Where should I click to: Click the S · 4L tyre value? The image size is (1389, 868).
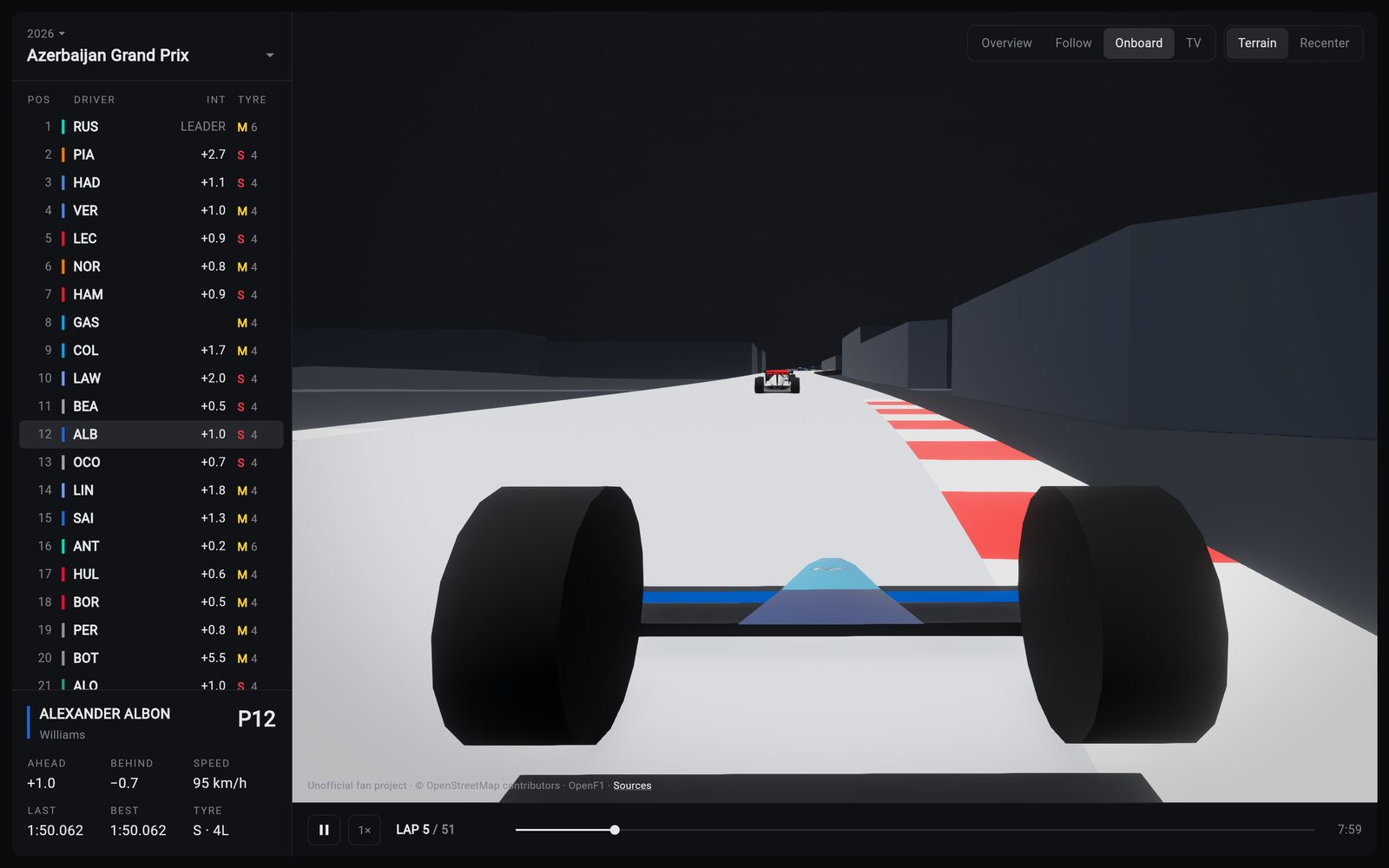[211, 831]
